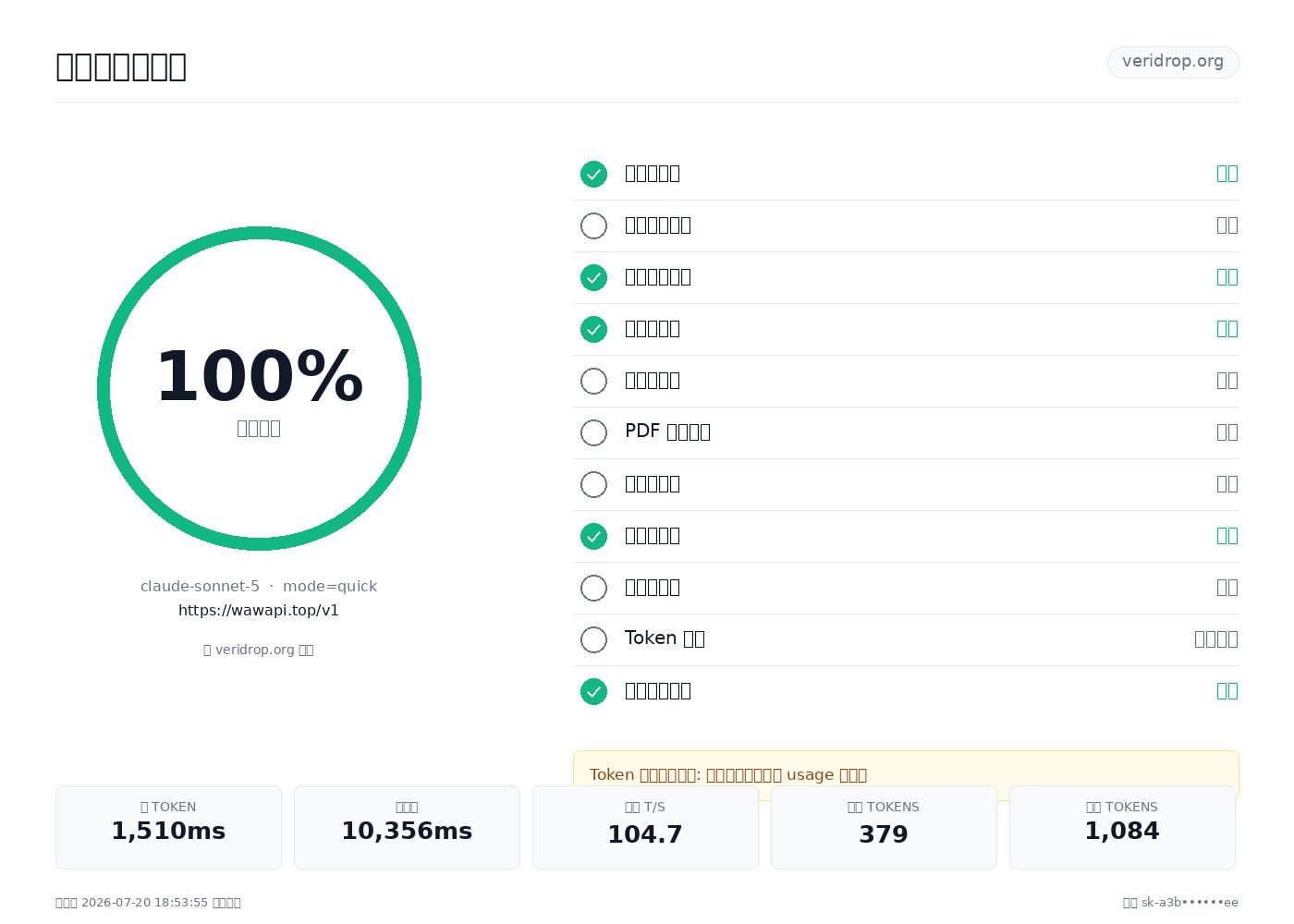
Task: Click the green checkmark in the topmost checklist row
Action: tap(593, 174)
